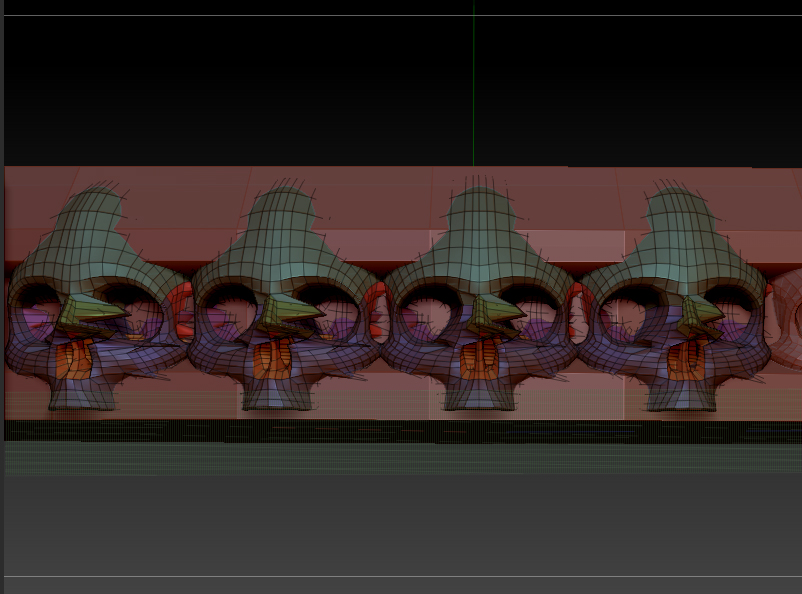
Task: Click the thin horizontal divider line near the bottom
Action: point(400,577)
